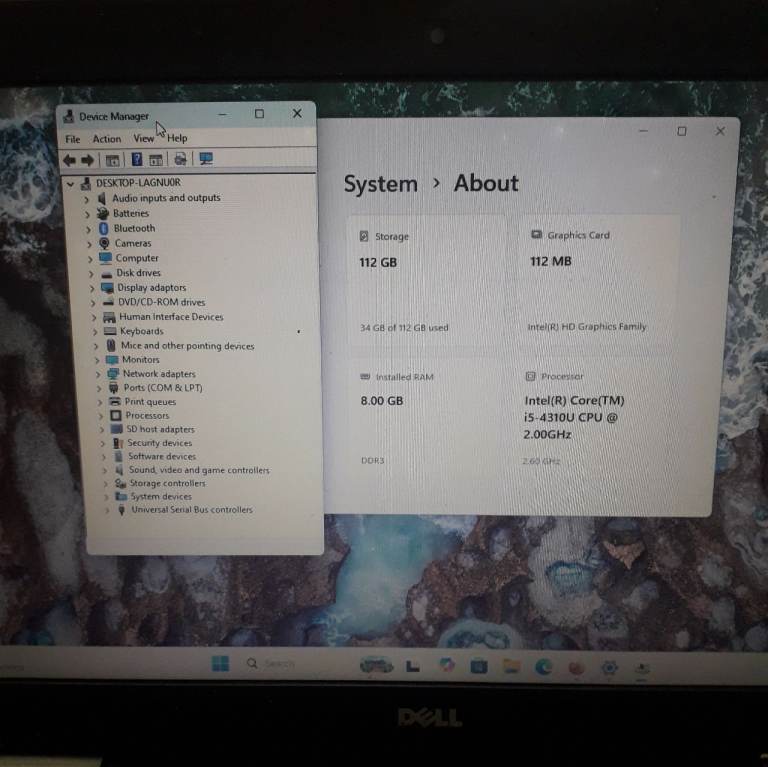This screenshot has height=767, width=768.
Task: Click the DVD/CD-ROM drives icon
Action: 108,302
